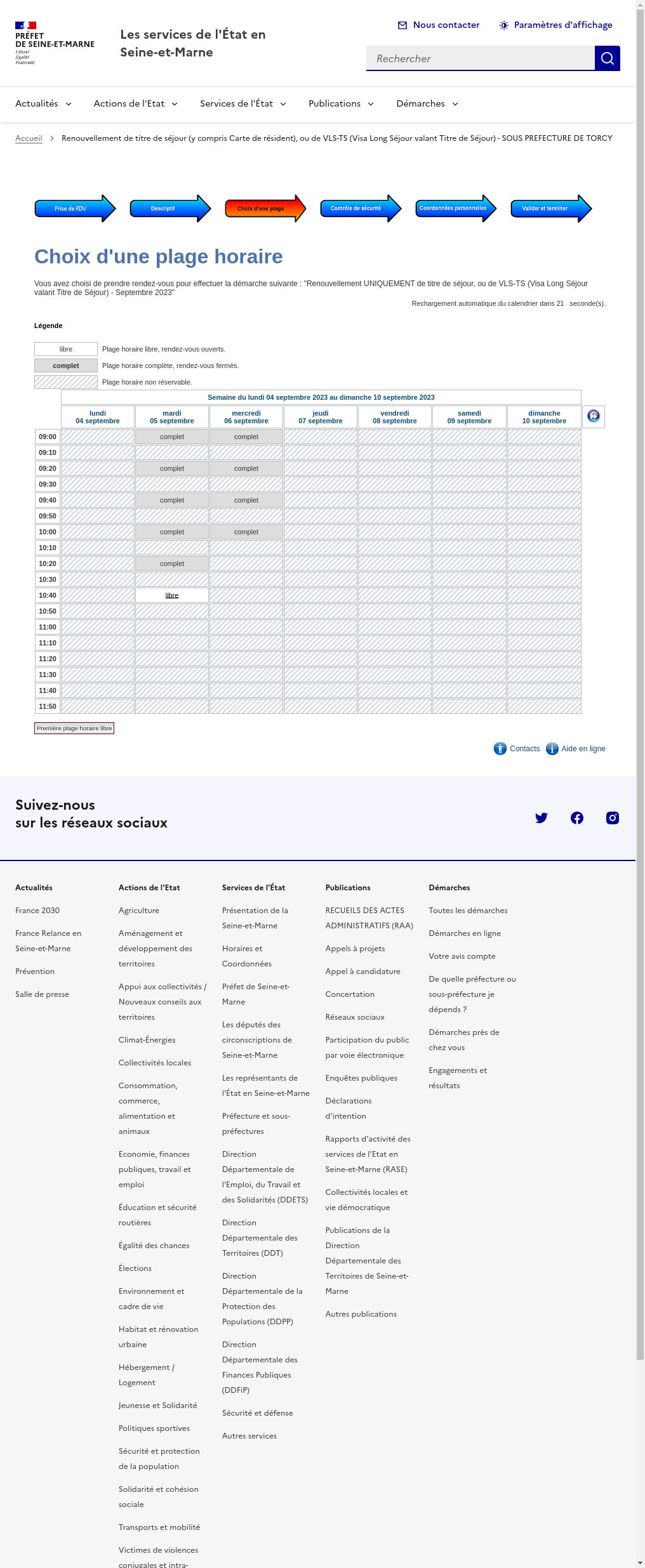The width and height of the screenshot is (645, 1568).
Task: Open Votre avis compte footer link
Action: point(462,956)
